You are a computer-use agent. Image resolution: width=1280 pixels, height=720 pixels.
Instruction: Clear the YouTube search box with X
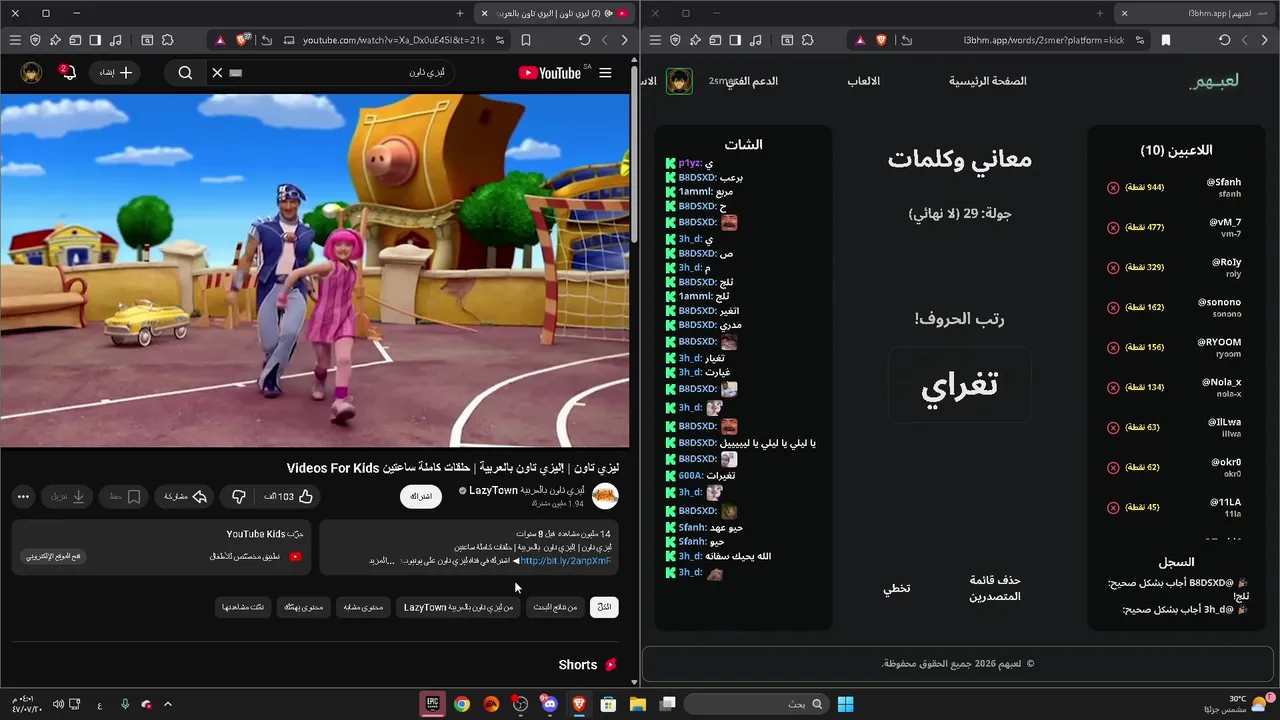(x=217, y=73)
